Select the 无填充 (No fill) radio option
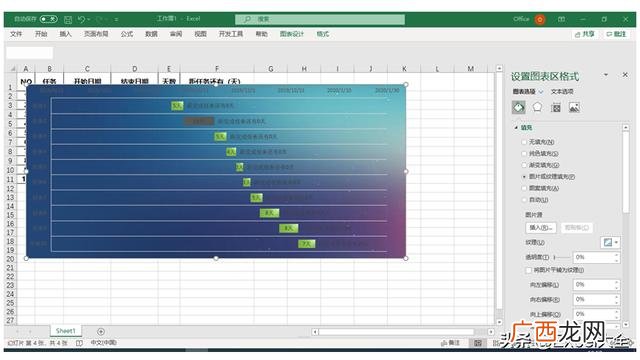This screenshot has height=360, width=640. coord(524,142)
